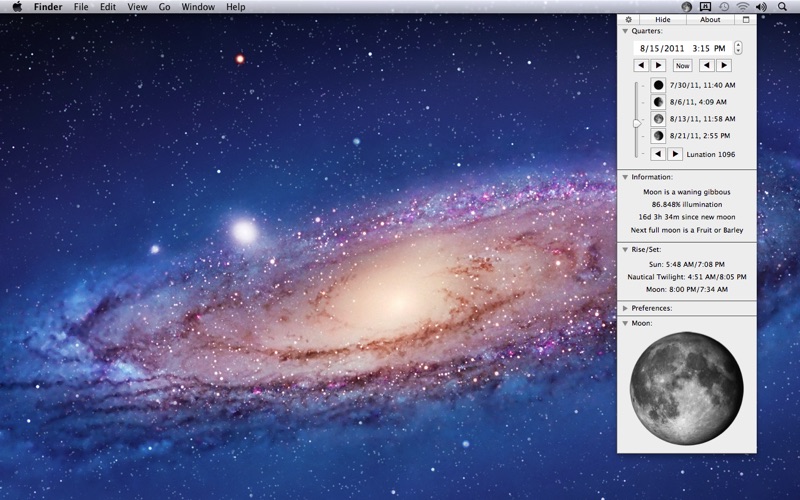Click the back arrow in the pair before Now
Screen dimensions: 800x500
641,65
